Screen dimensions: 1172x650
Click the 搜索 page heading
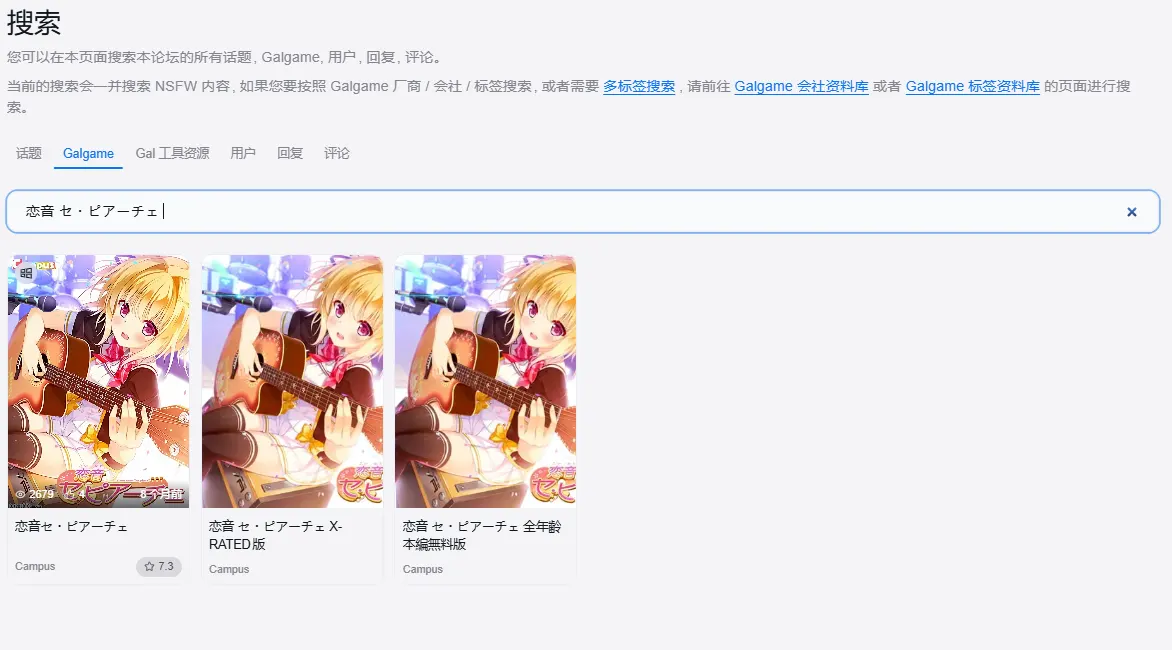coord(34,23)
